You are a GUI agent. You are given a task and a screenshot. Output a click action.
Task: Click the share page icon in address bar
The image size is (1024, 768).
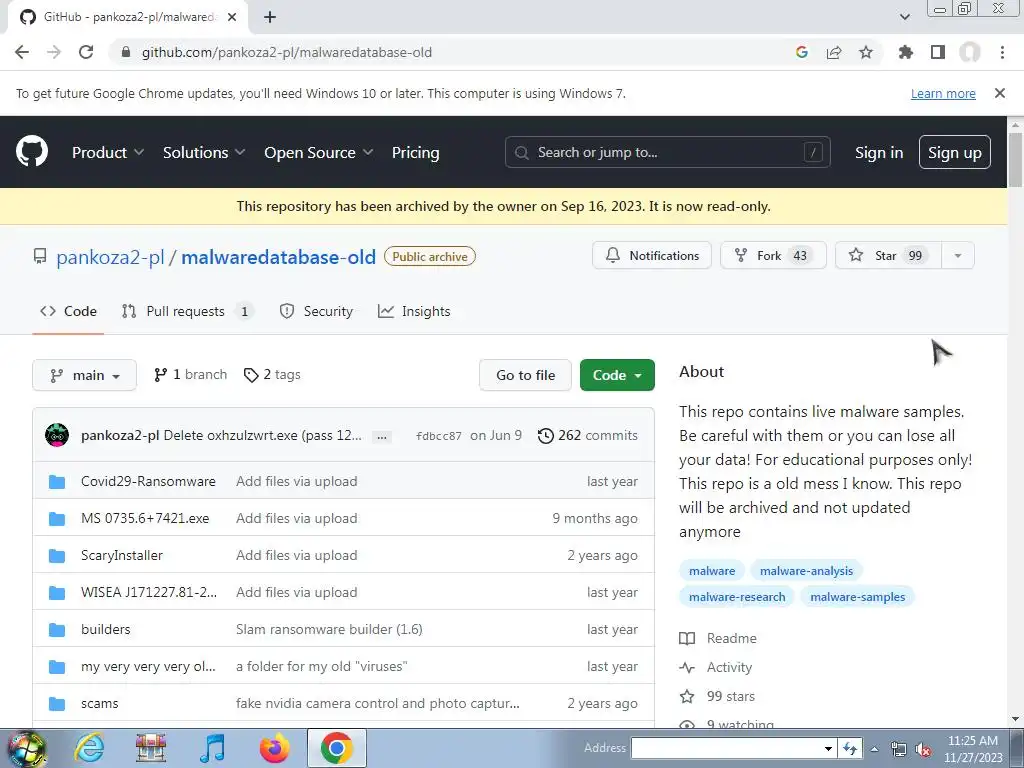coord(834,52)
